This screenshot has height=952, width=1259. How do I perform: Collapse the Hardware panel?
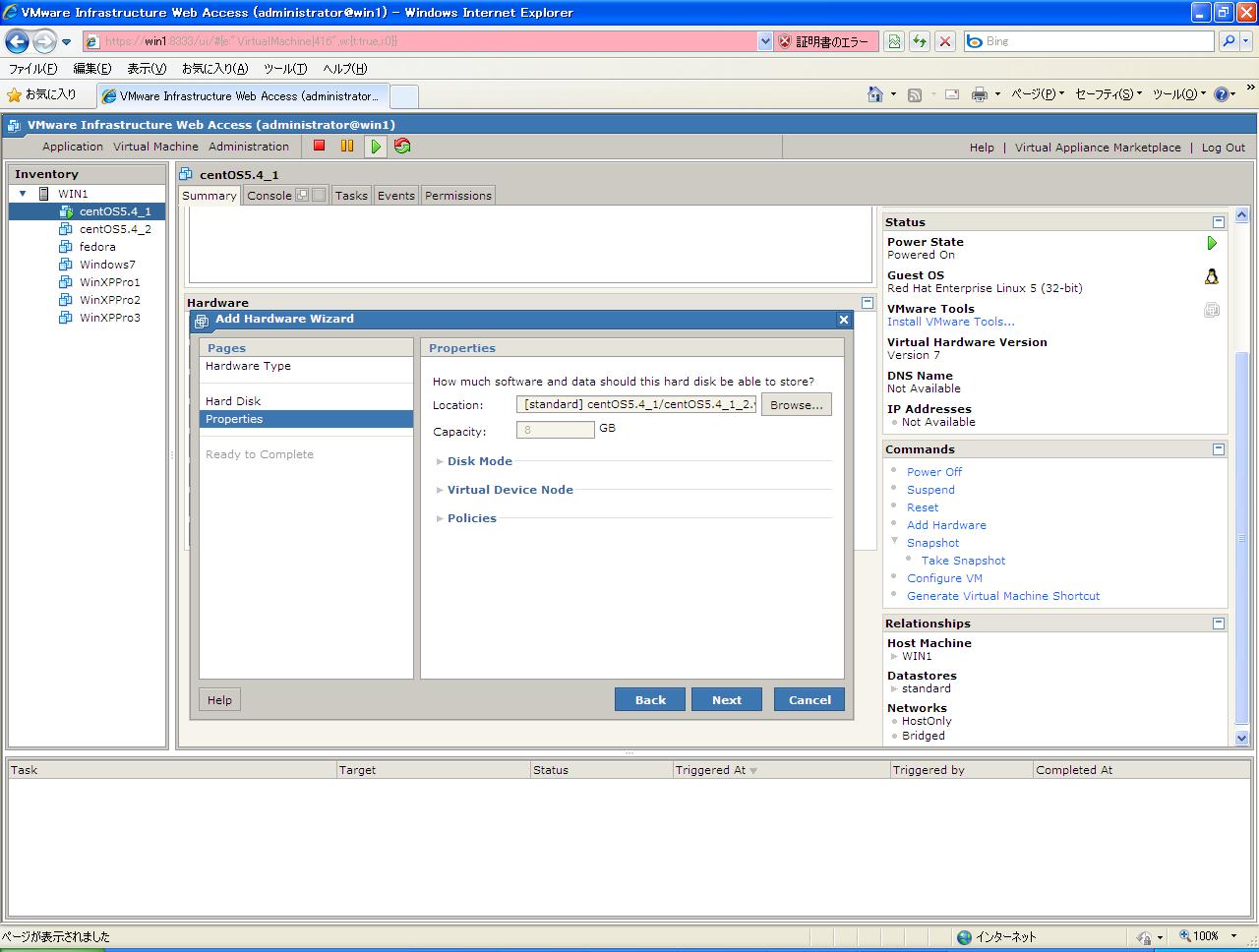(x=867, y=303)
